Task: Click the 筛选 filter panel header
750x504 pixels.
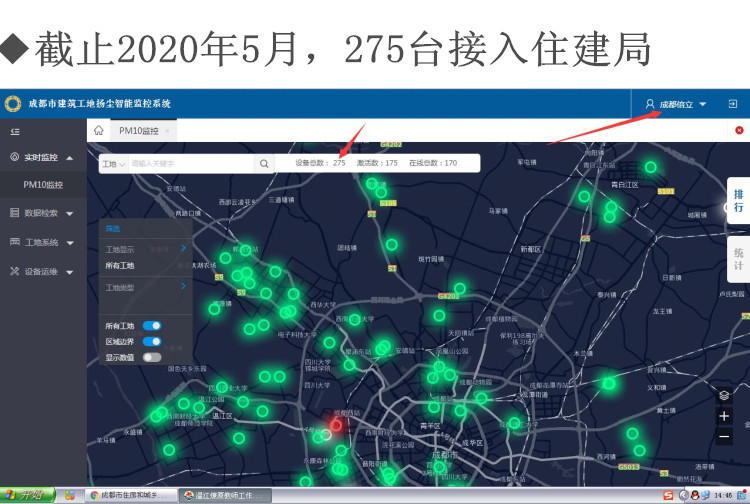Action: (x=113, y=229)
